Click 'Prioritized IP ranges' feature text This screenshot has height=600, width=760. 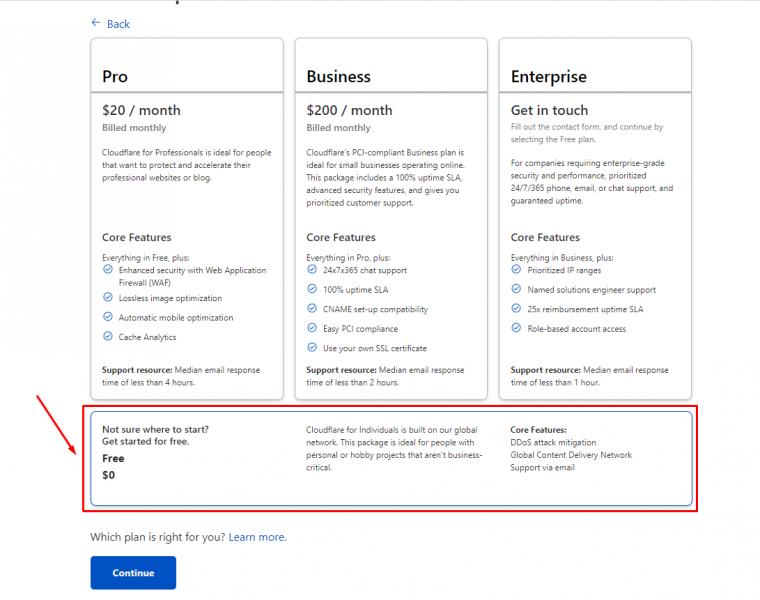[x=564, y=270]
